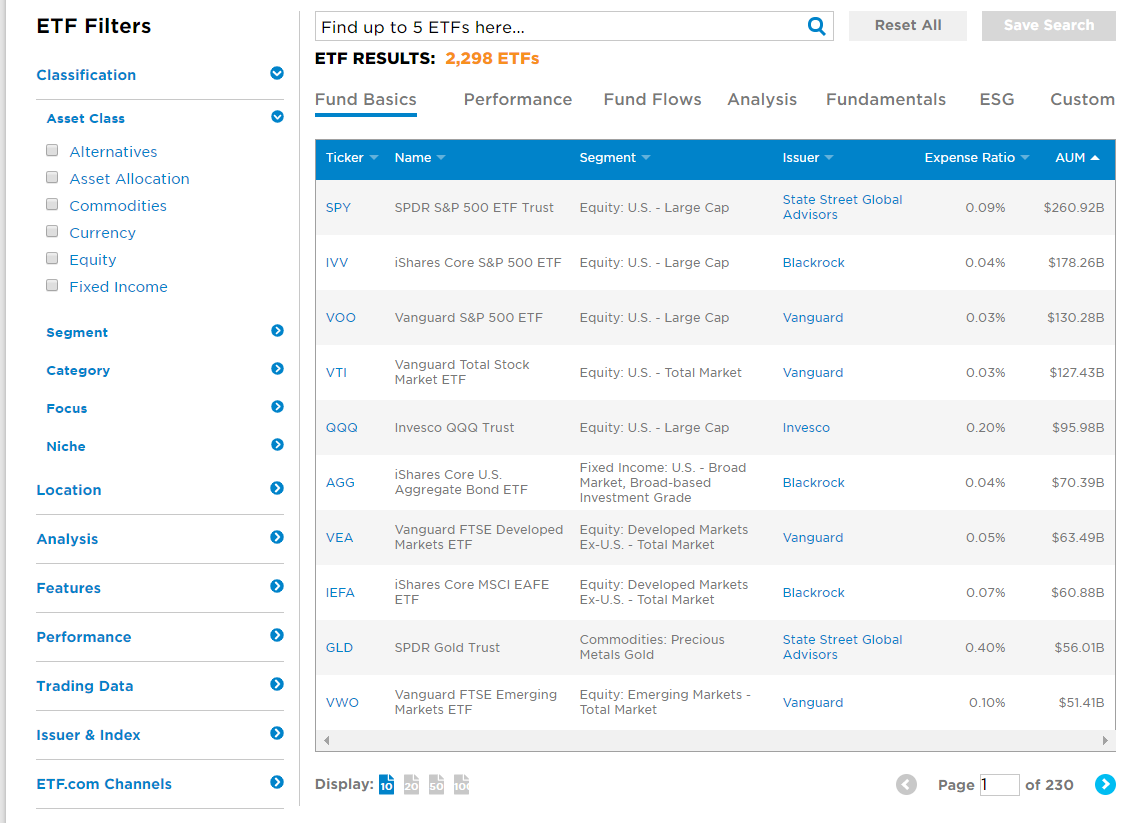This screenshot has width=1132, height=823.
Task: Check the Fixed Income checkbox
Action: 51,285
